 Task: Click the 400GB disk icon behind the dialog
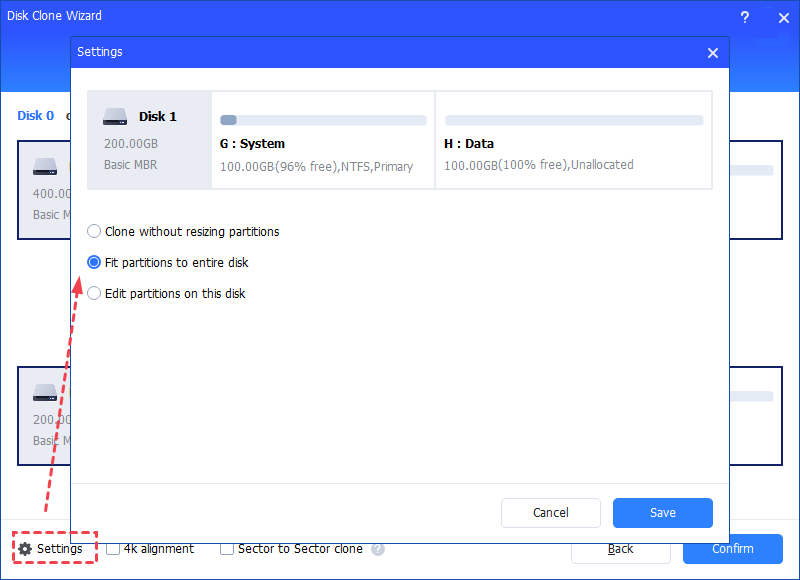pos(45,167)
